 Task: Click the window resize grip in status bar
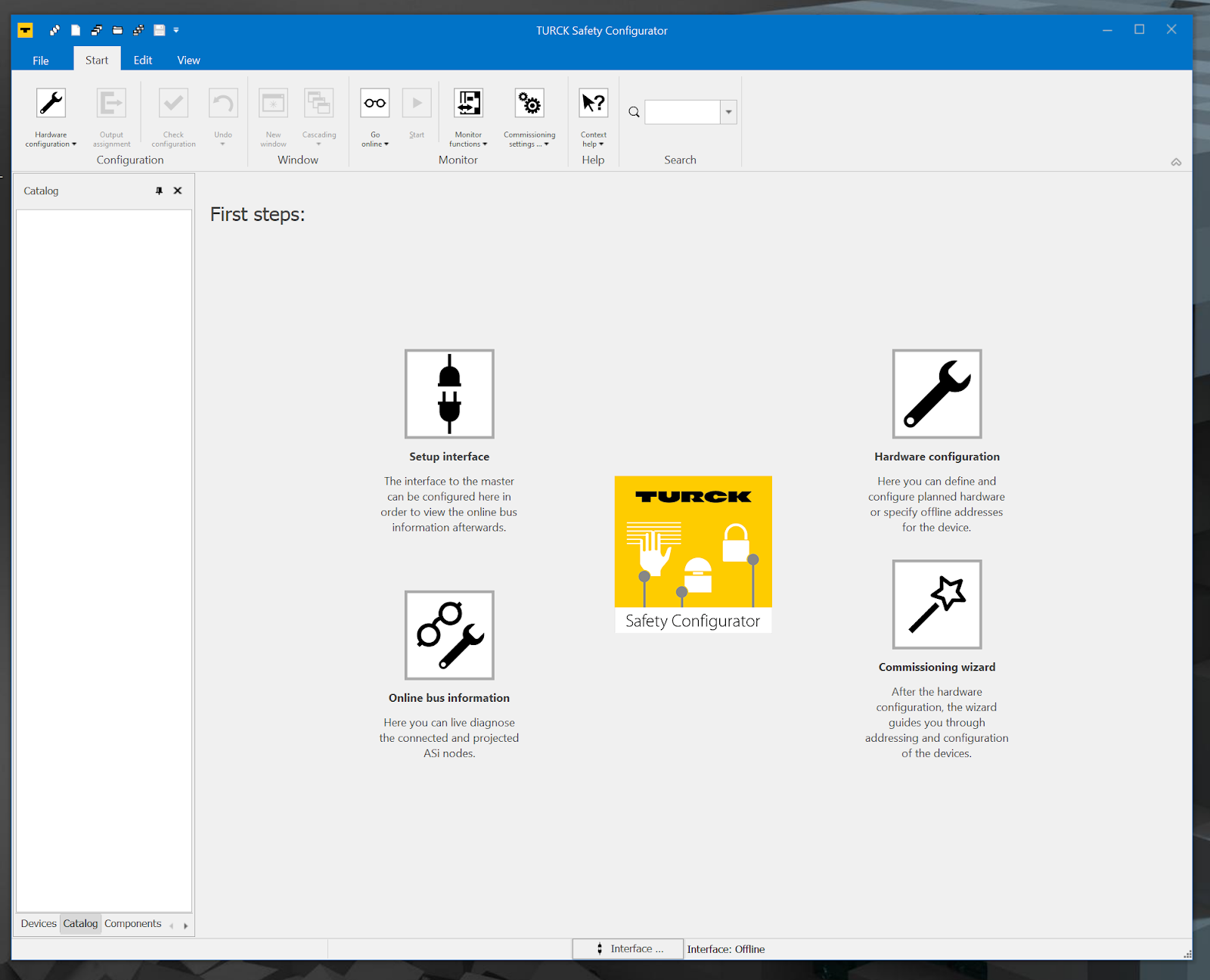coord(1187,954)
